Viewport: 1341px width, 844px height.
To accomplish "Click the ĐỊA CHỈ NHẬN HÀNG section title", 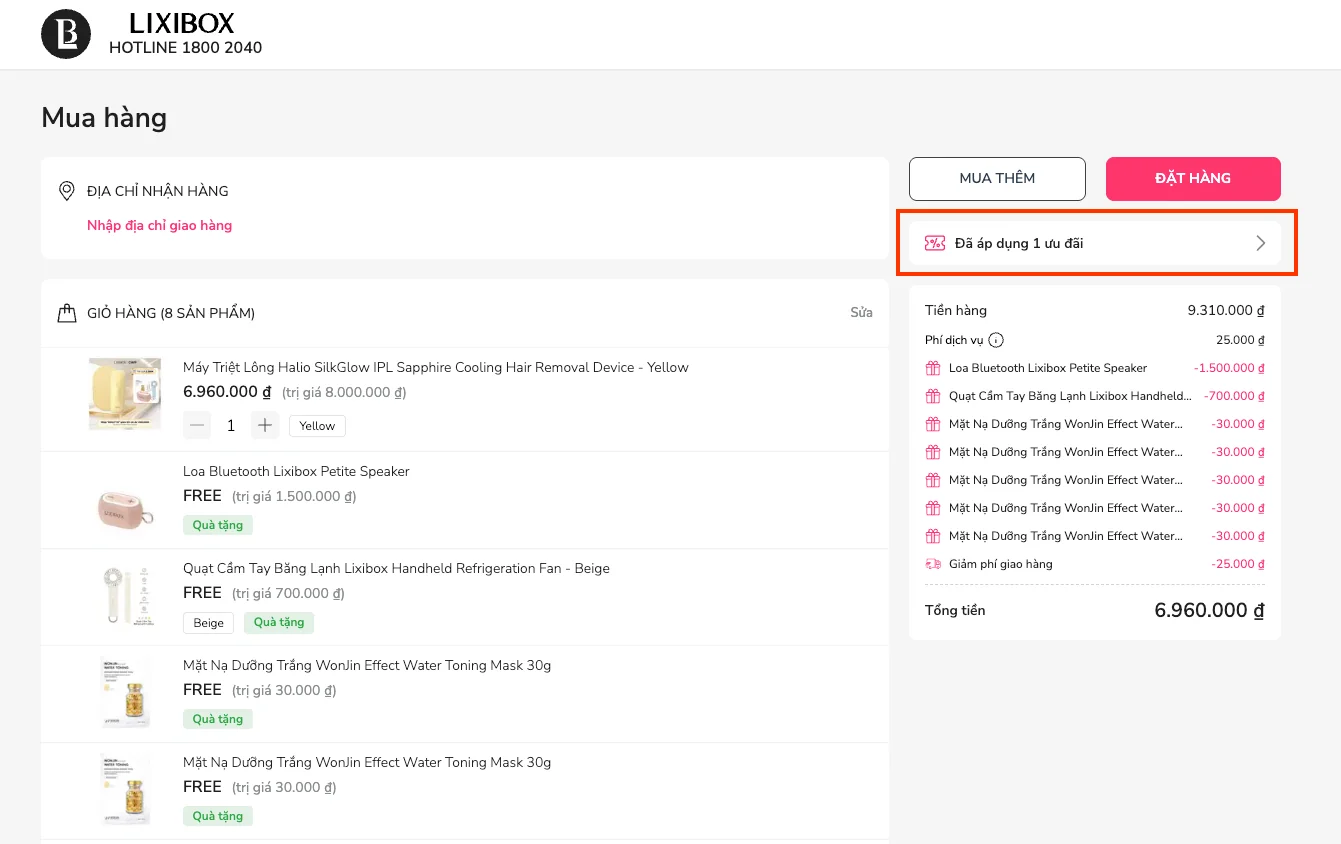I will pyautogui.click(x=158, y=191).
